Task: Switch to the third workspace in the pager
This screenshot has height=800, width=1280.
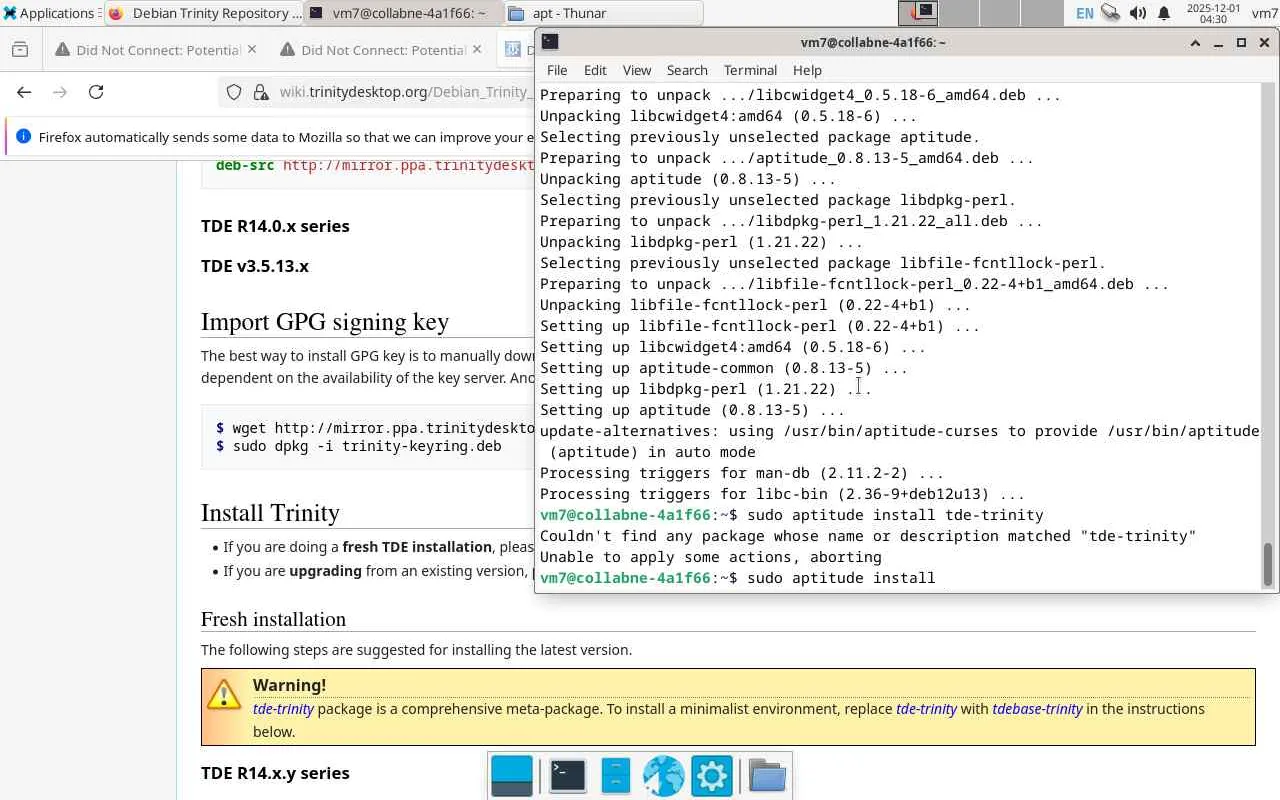Action: coord(999,13)
